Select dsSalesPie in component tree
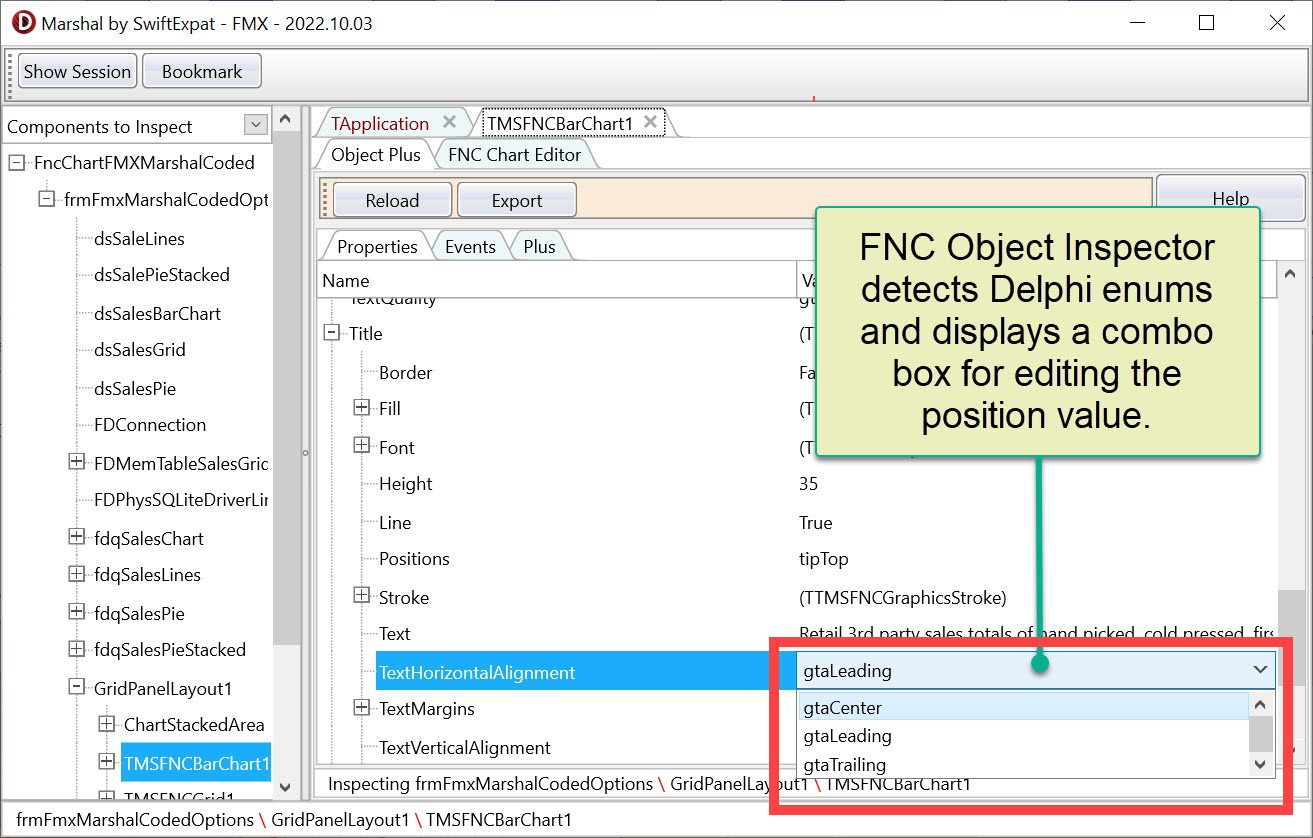This screenshot has height=838, width=1313. point(135,389)
